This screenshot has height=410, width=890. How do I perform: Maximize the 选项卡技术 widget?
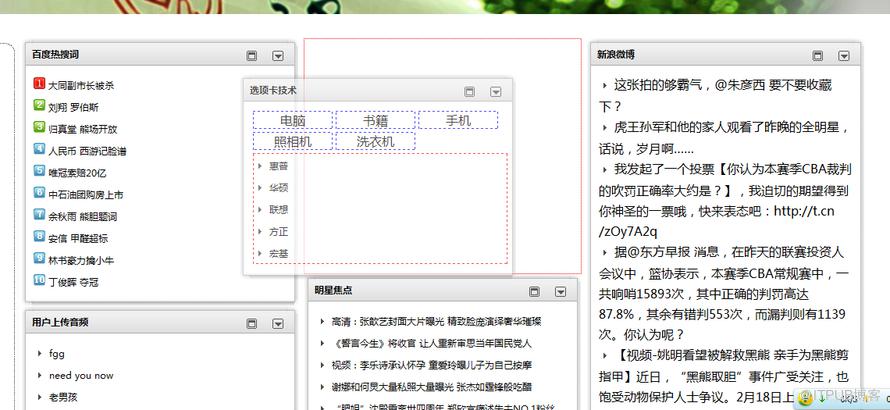point(469,91)
